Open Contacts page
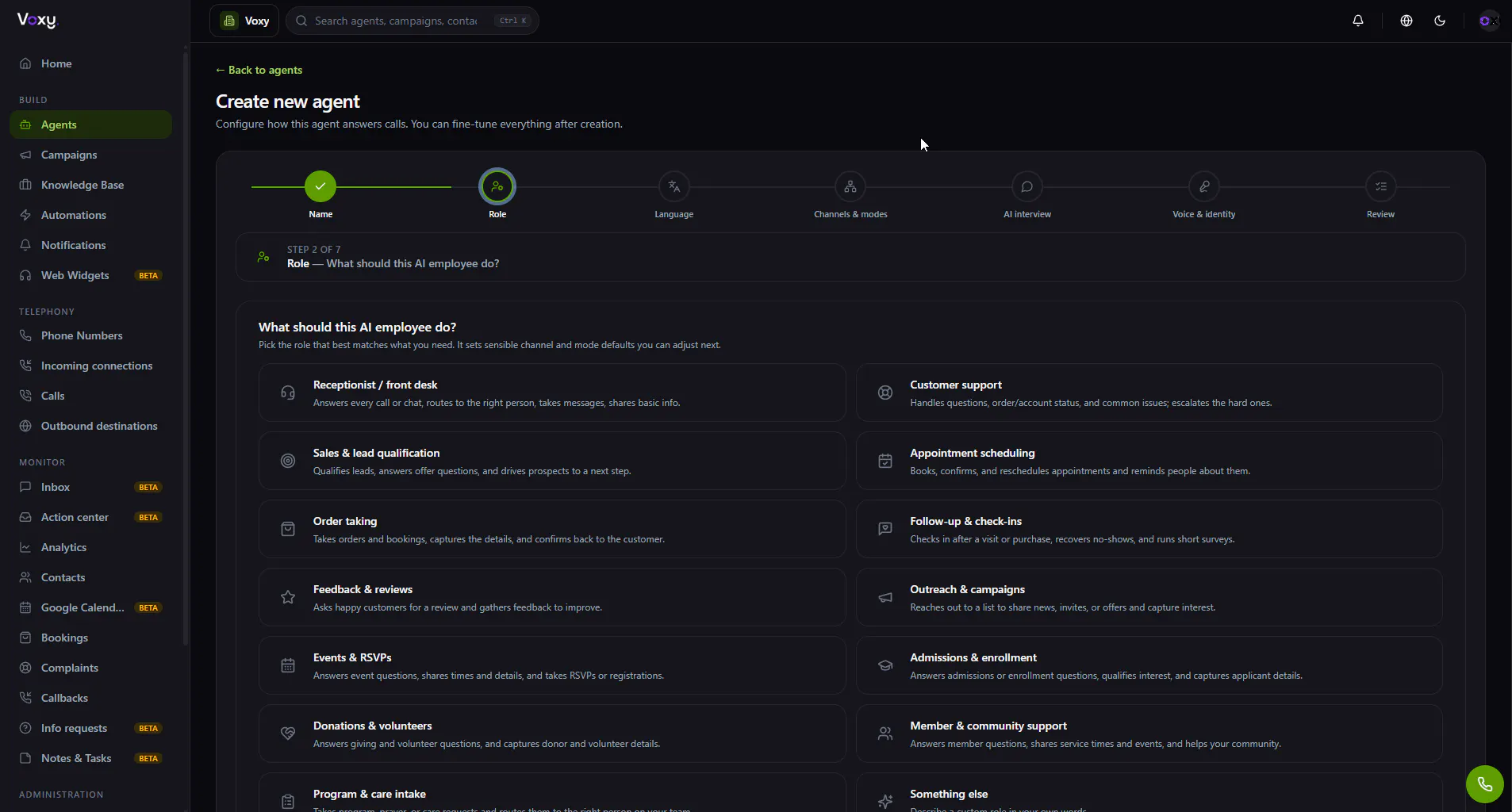 90,577
